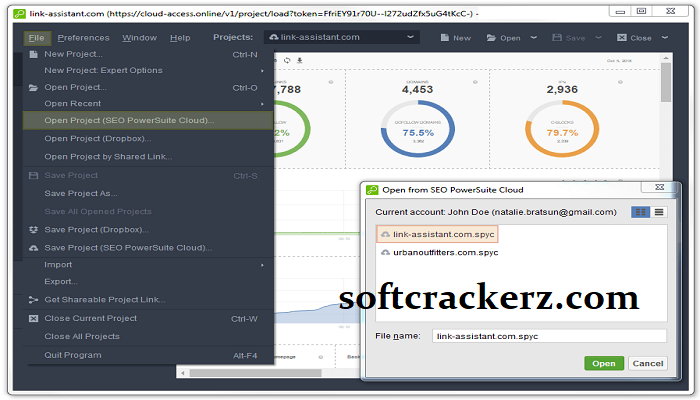700x400 pixels.
Task: Expand the arrow next to toolbar Close
Action: tap(665, 38)
